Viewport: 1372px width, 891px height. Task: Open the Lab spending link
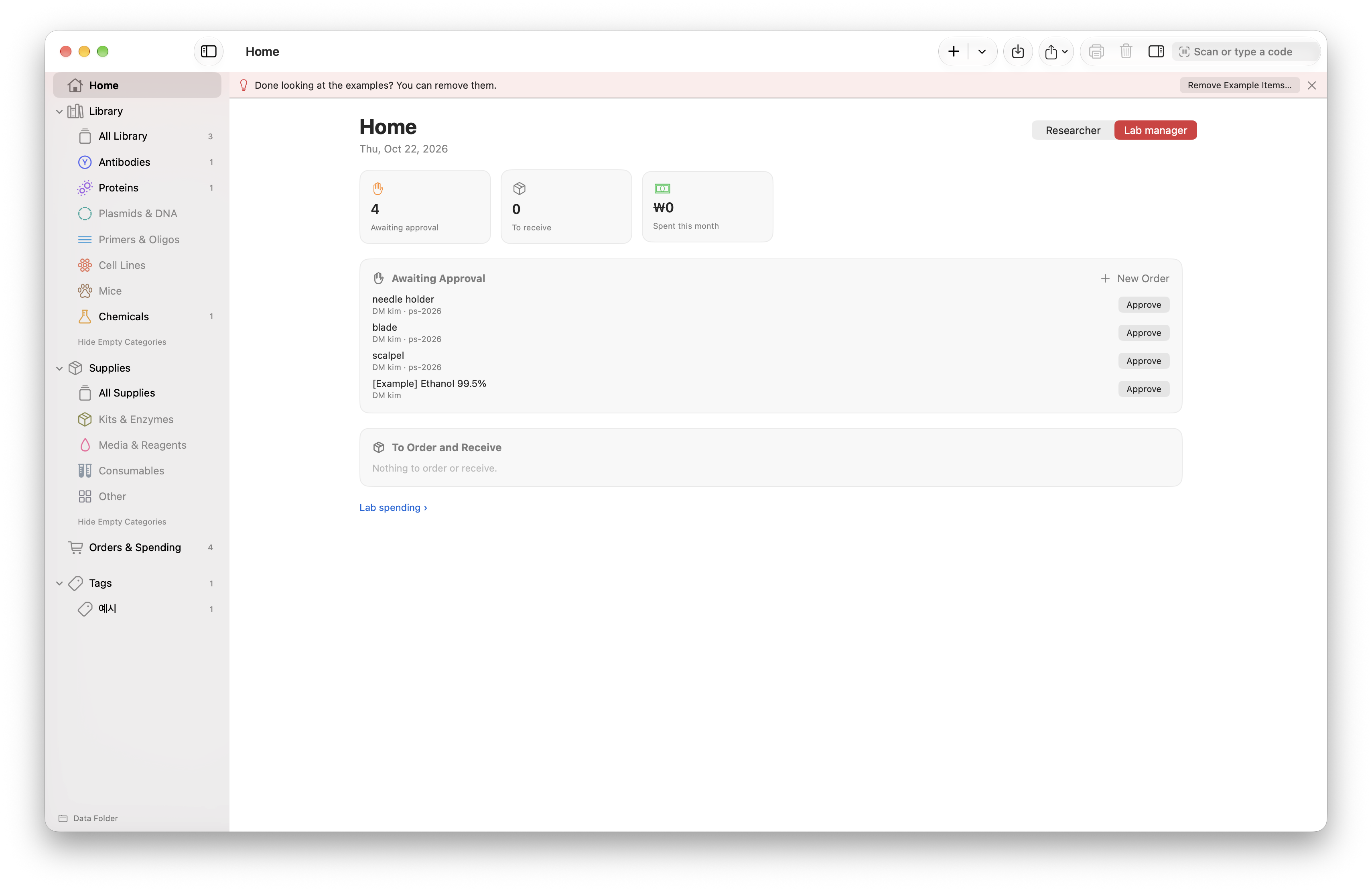coord(393,507)
